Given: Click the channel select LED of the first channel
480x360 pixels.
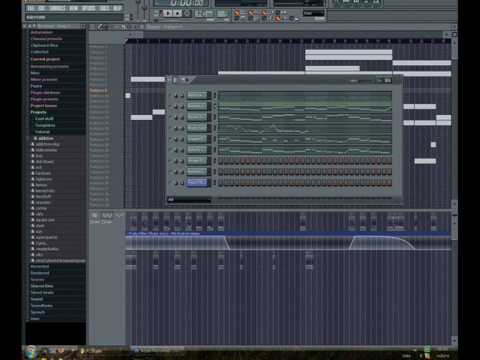Looking at the screenshot, I should point(215,95).
